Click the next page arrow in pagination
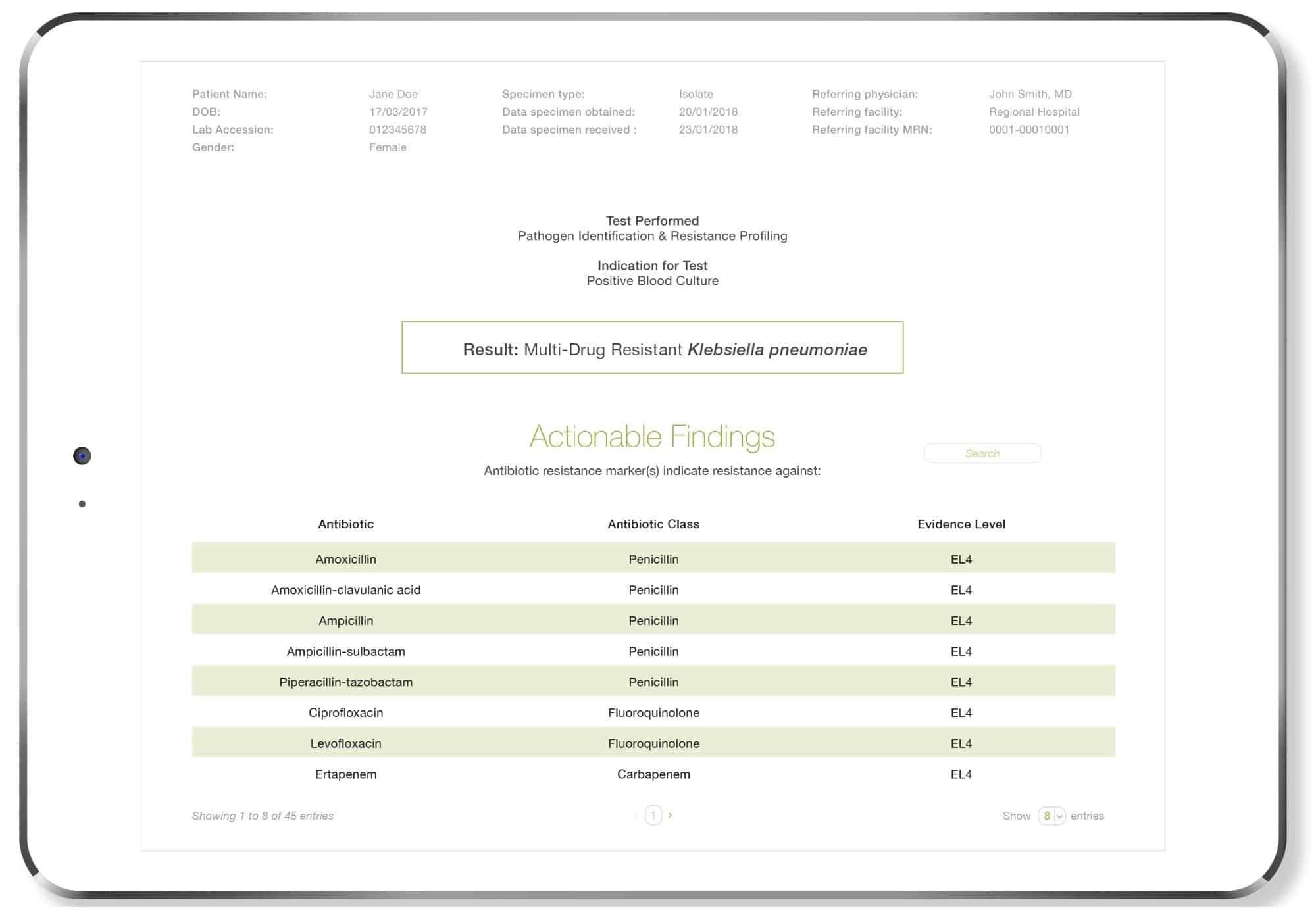 click(670, 815)
